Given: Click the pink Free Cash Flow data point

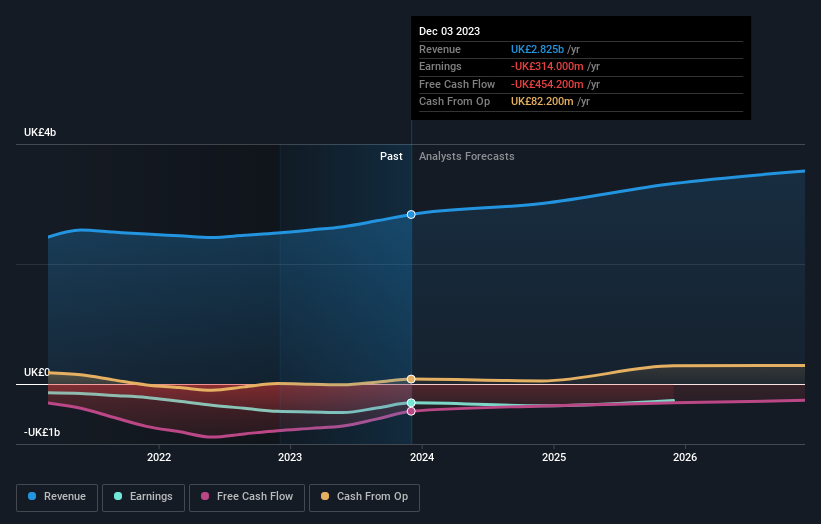Looking at the screenshot, I should (411, 411).
